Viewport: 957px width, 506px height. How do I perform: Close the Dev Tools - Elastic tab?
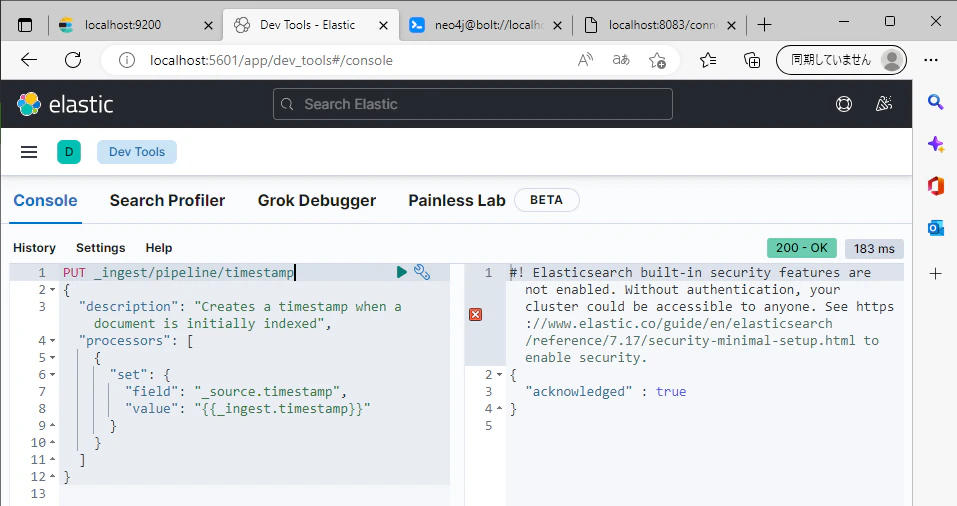click(383, 25)
